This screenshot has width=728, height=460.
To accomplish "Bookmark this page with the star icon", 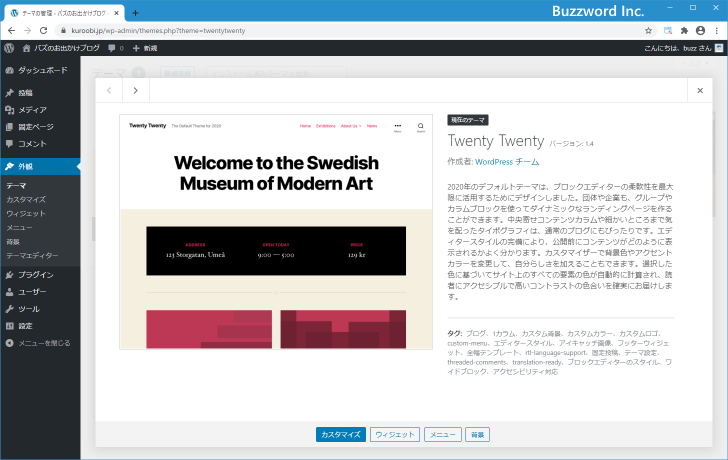I will coord(648,30).
